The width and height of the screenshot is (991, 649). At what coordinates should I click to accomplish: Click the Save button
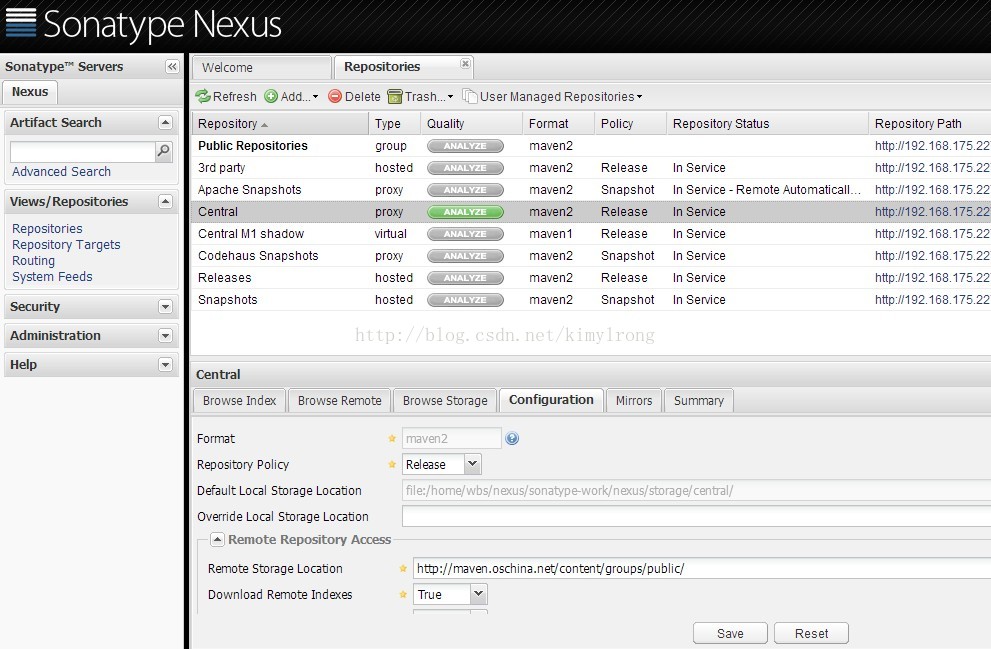pos(730,634)
